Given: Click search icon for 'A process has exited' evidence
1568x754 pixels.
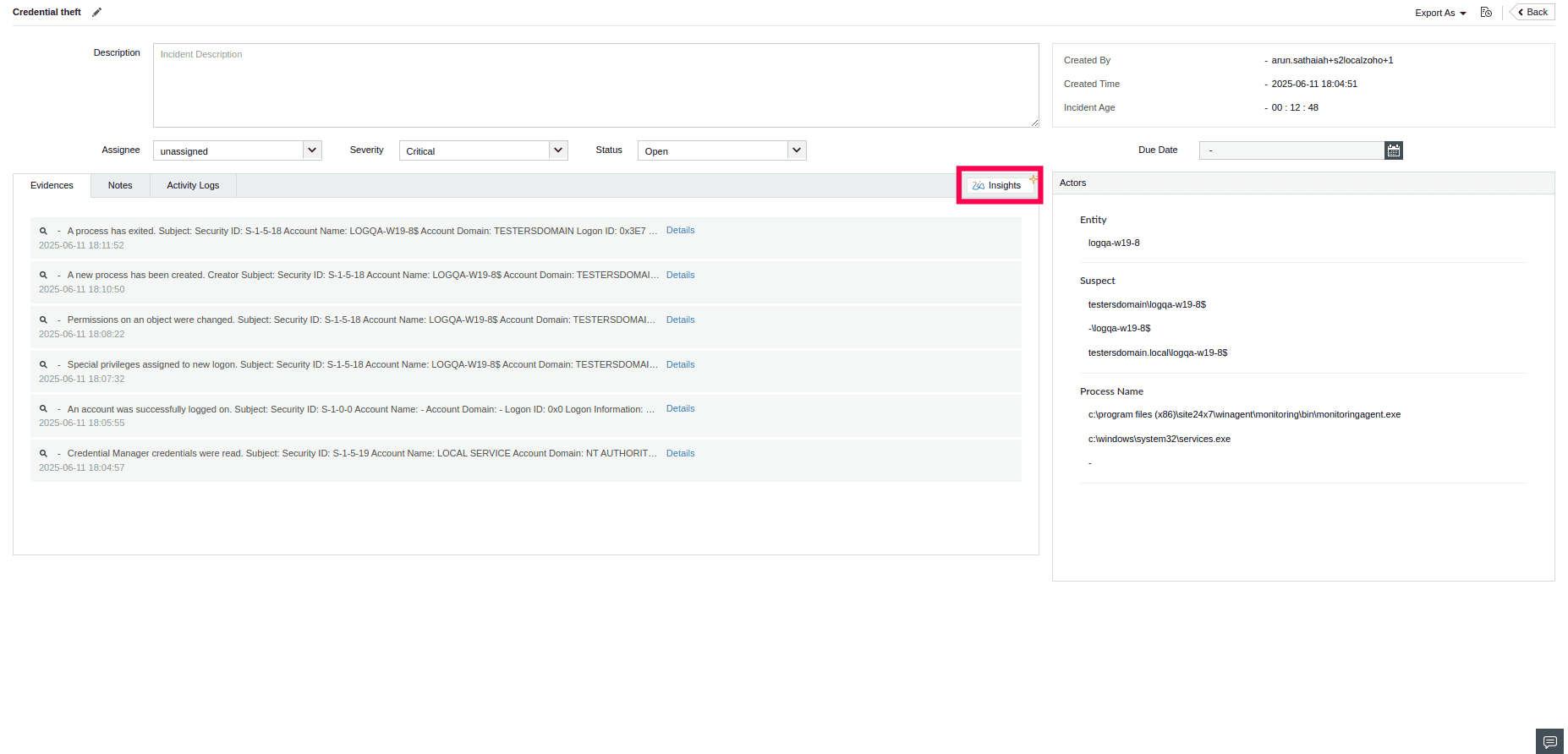Looking at the screenshot, I should click(x=43, y=231).
